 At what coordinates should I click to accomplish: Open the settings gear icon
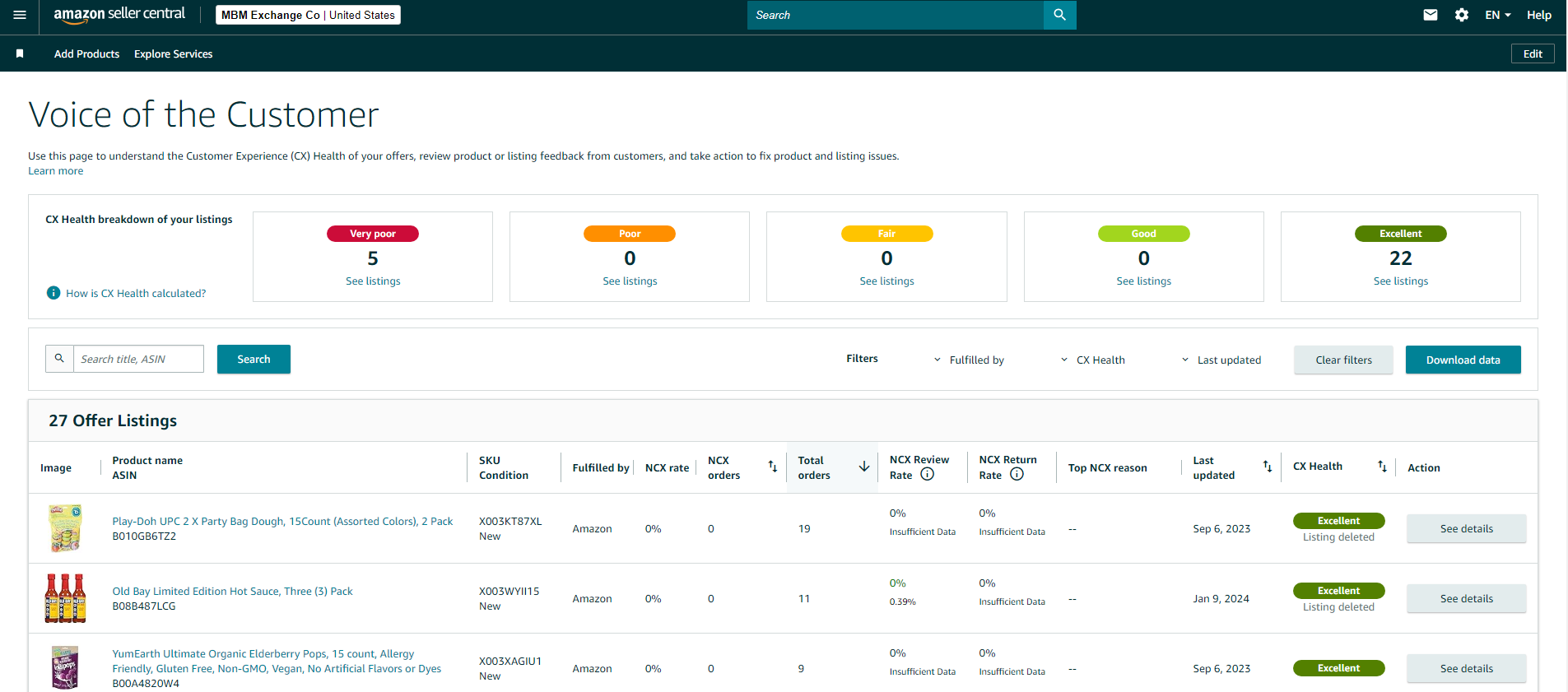click(x=1462, y=15)
